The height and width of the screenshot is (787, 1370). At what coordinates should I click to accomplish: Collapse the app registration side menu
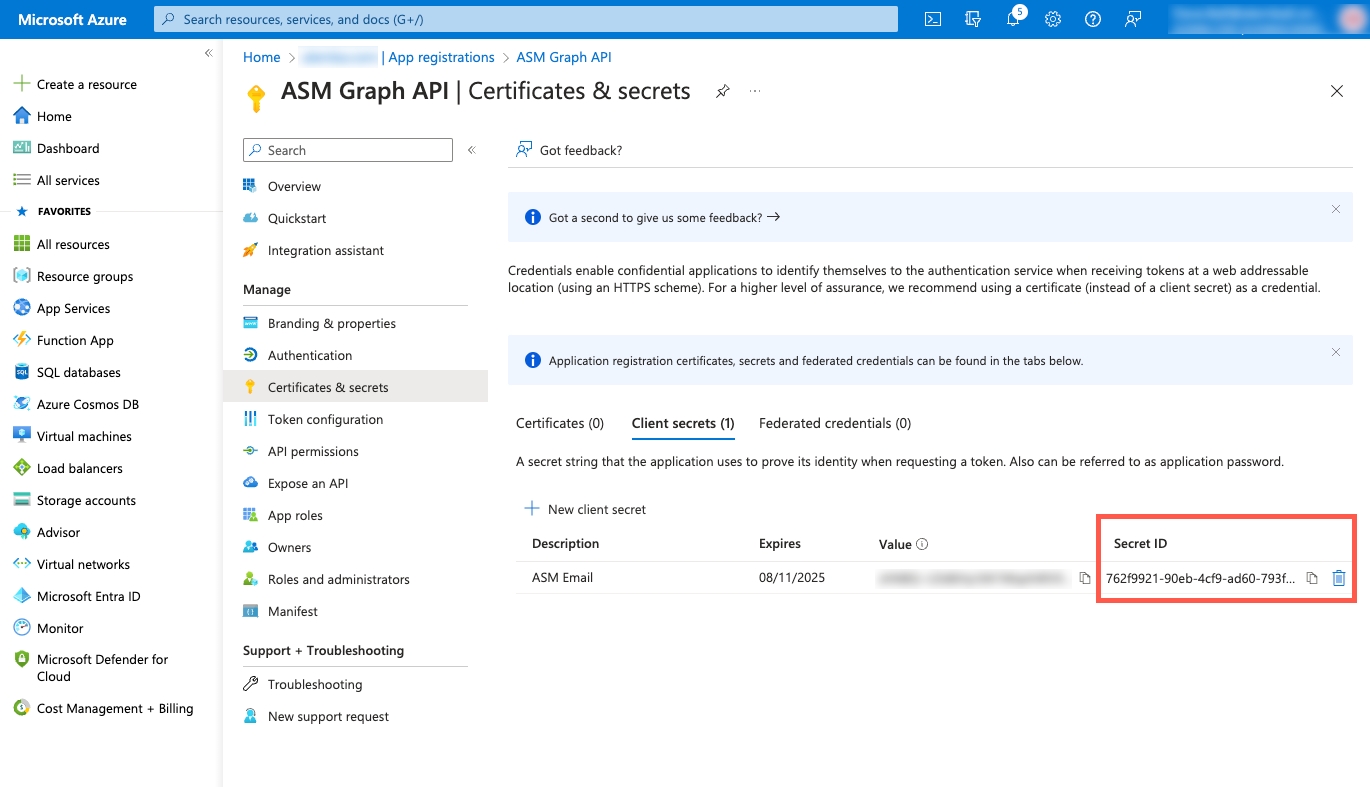pyautogui.click(x=471, y=150)
